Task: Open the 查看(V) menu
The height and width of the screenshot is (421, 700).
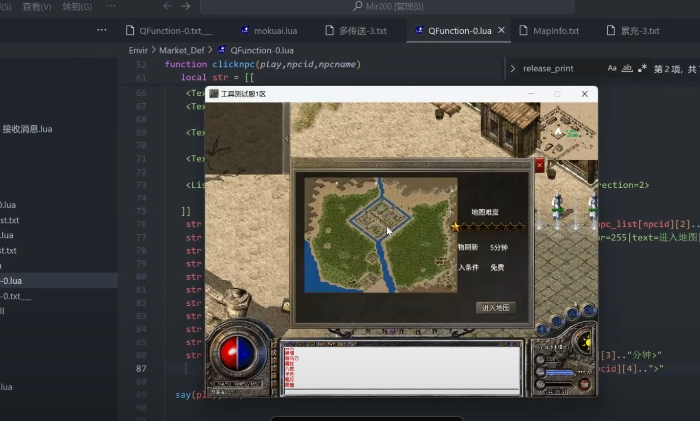Action: [x=36, y=6]
